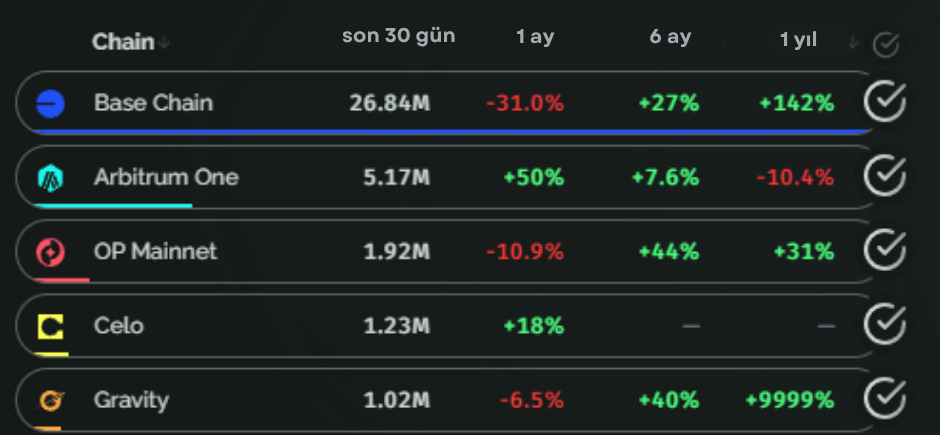Select the Base Chain name

click(153, 103)
